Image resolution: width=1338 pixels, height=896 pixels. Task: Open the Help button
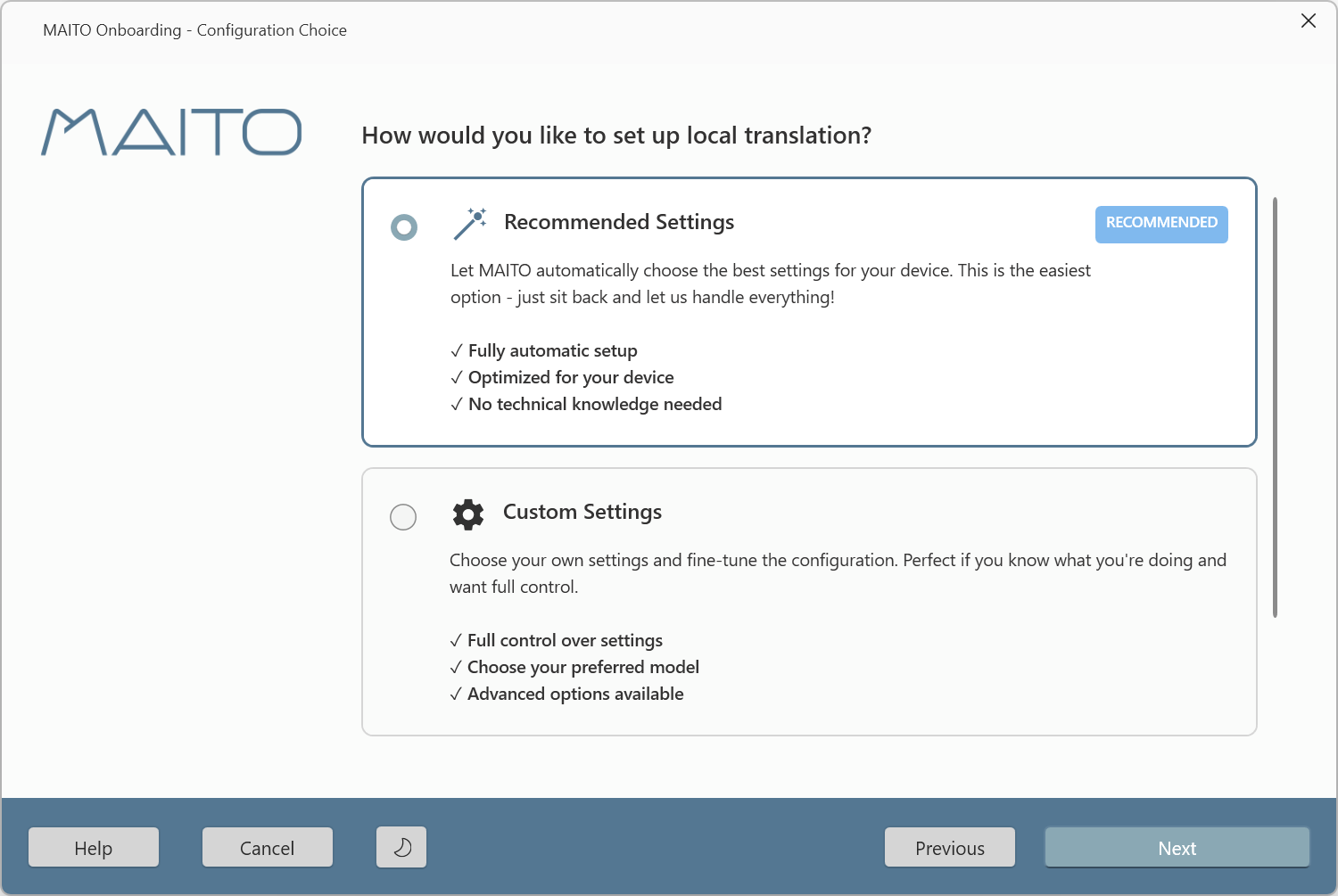pos(94,847)
